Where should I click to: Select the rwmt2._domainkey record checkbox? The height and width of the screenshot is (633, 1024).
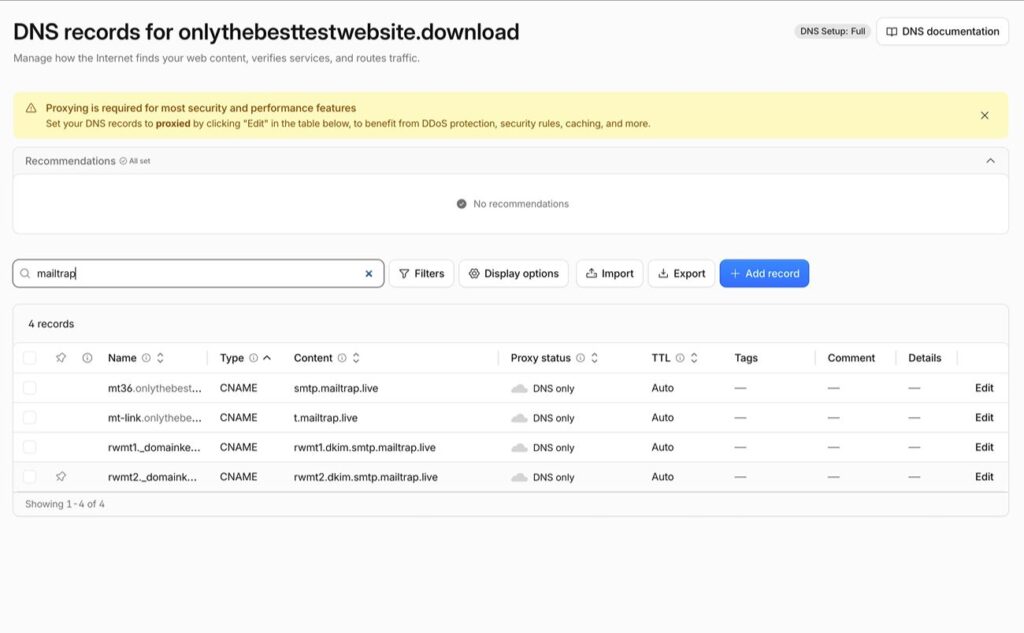29,477
